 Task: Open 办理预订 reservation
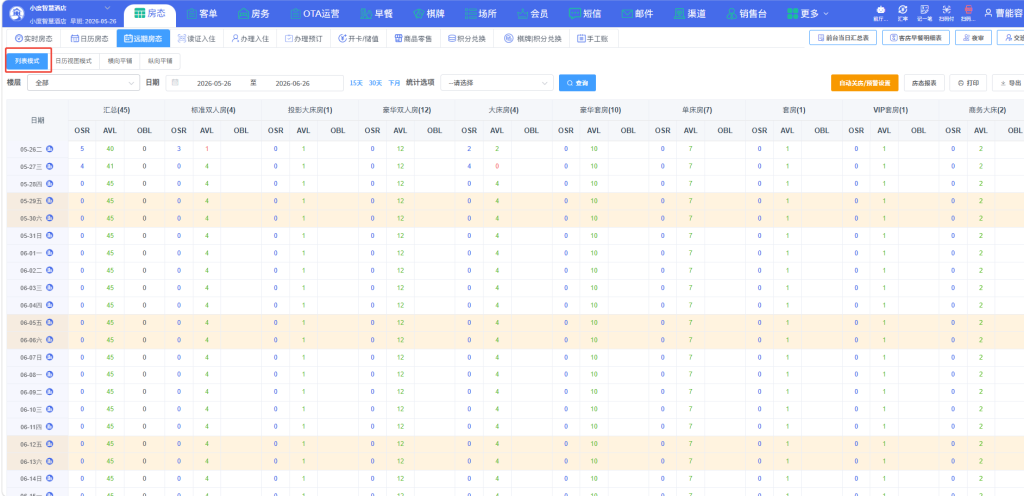[x=304, y=39]
